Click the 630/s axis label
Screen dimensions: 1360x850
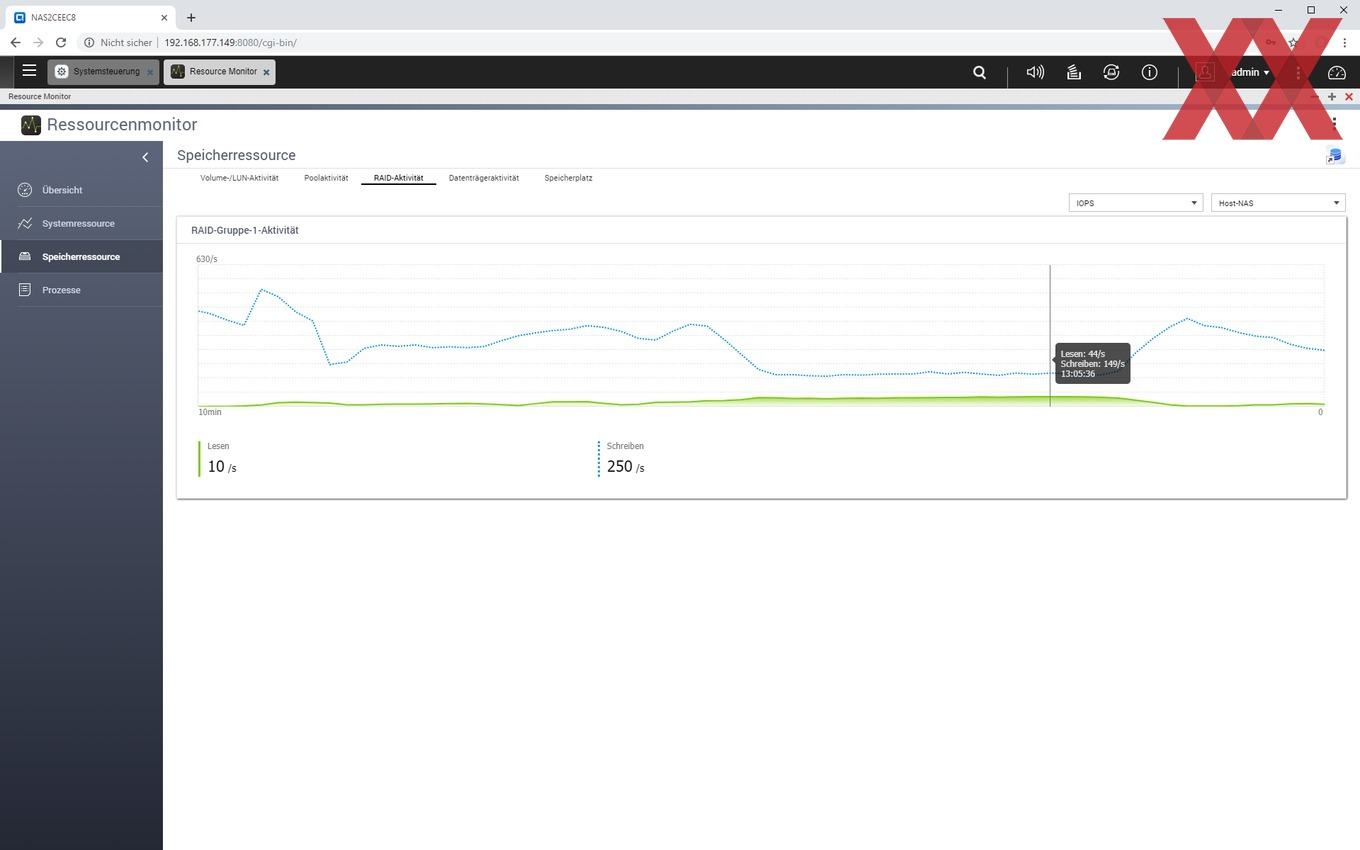click(207, 259)
